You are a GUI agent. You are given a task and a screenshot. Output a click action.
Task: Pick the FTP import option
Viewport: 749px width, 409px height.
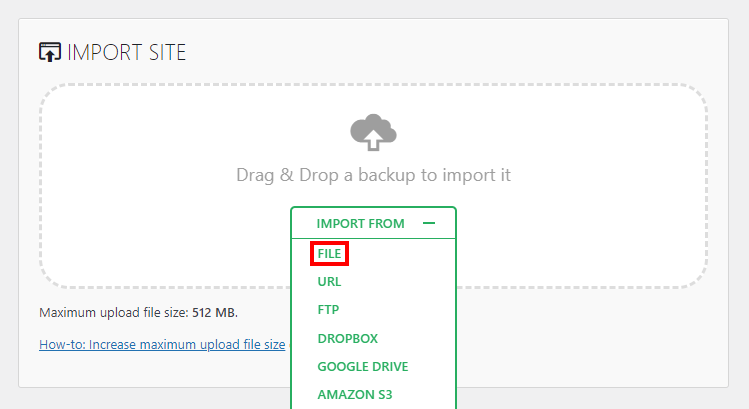click(329, 310)
